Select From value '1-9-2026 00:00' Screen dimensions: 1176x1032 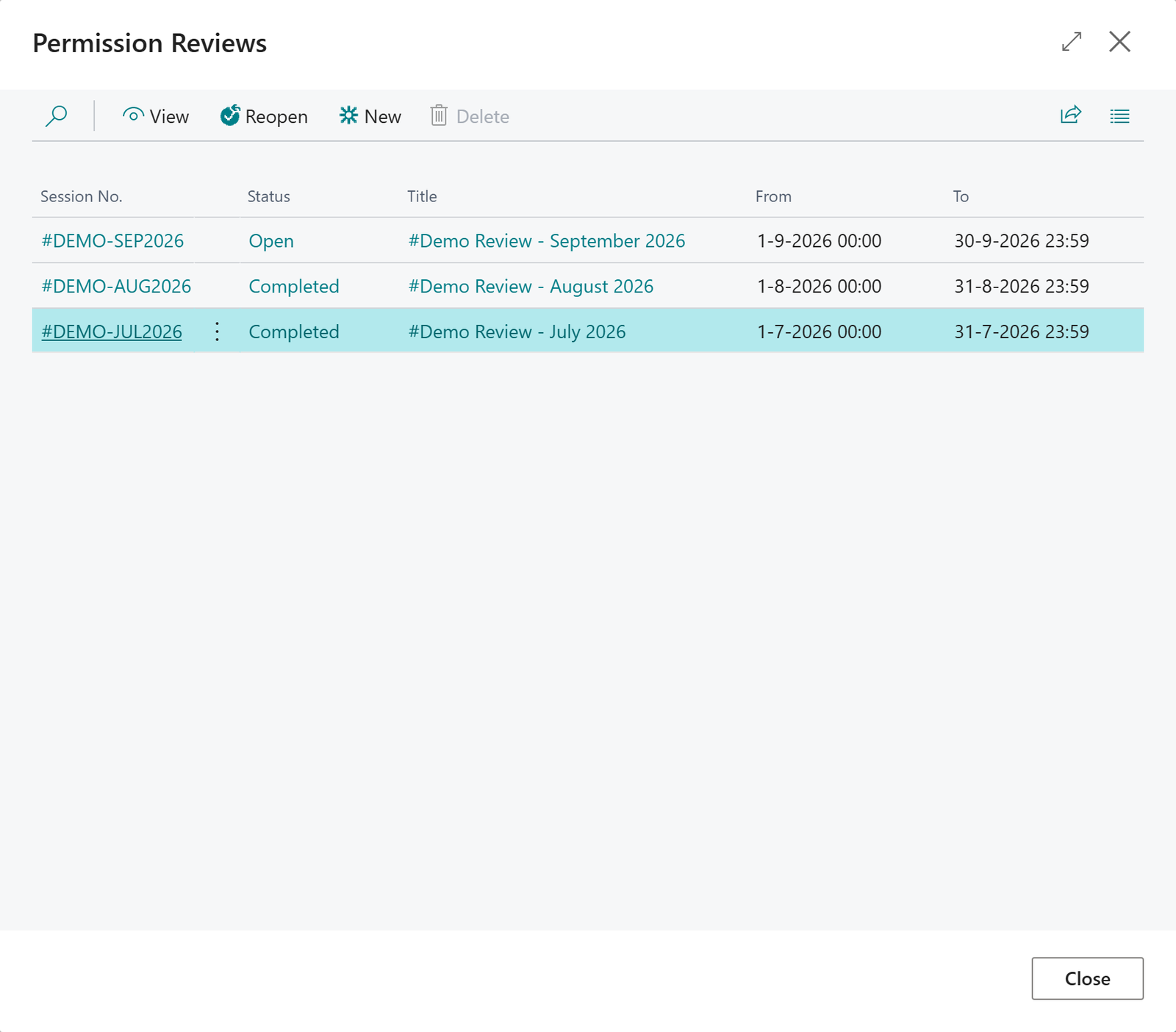click(x=820, y=241)
